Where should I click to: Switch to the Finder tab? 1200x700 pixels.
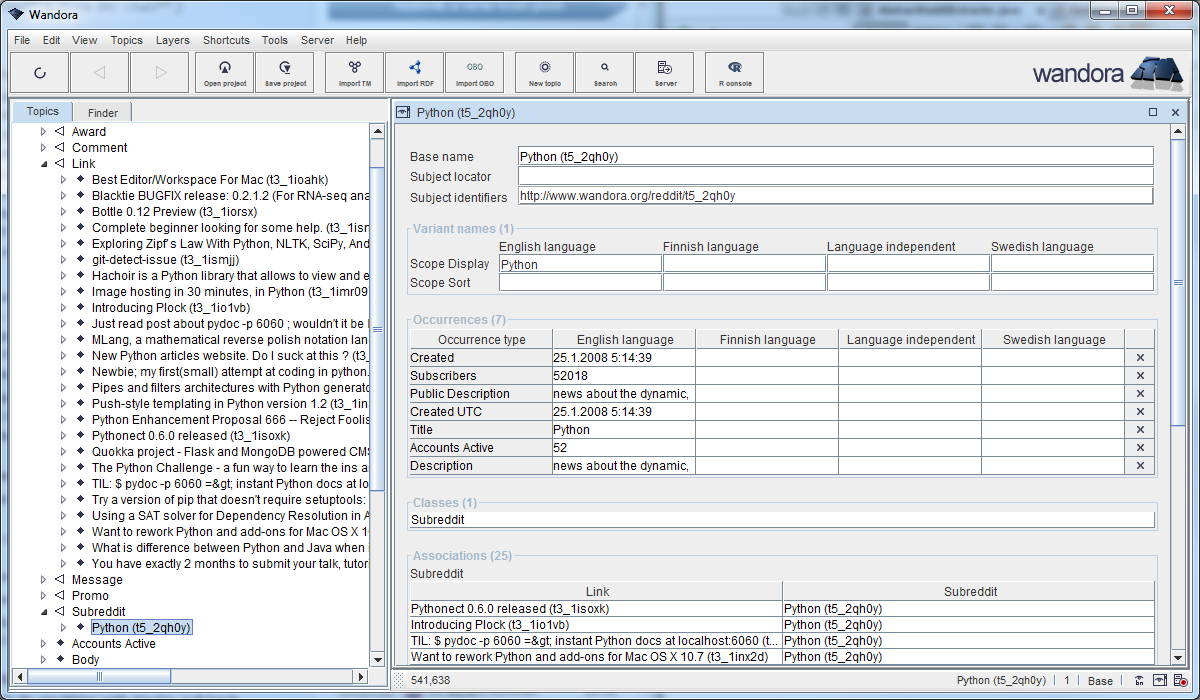(102, 113)
